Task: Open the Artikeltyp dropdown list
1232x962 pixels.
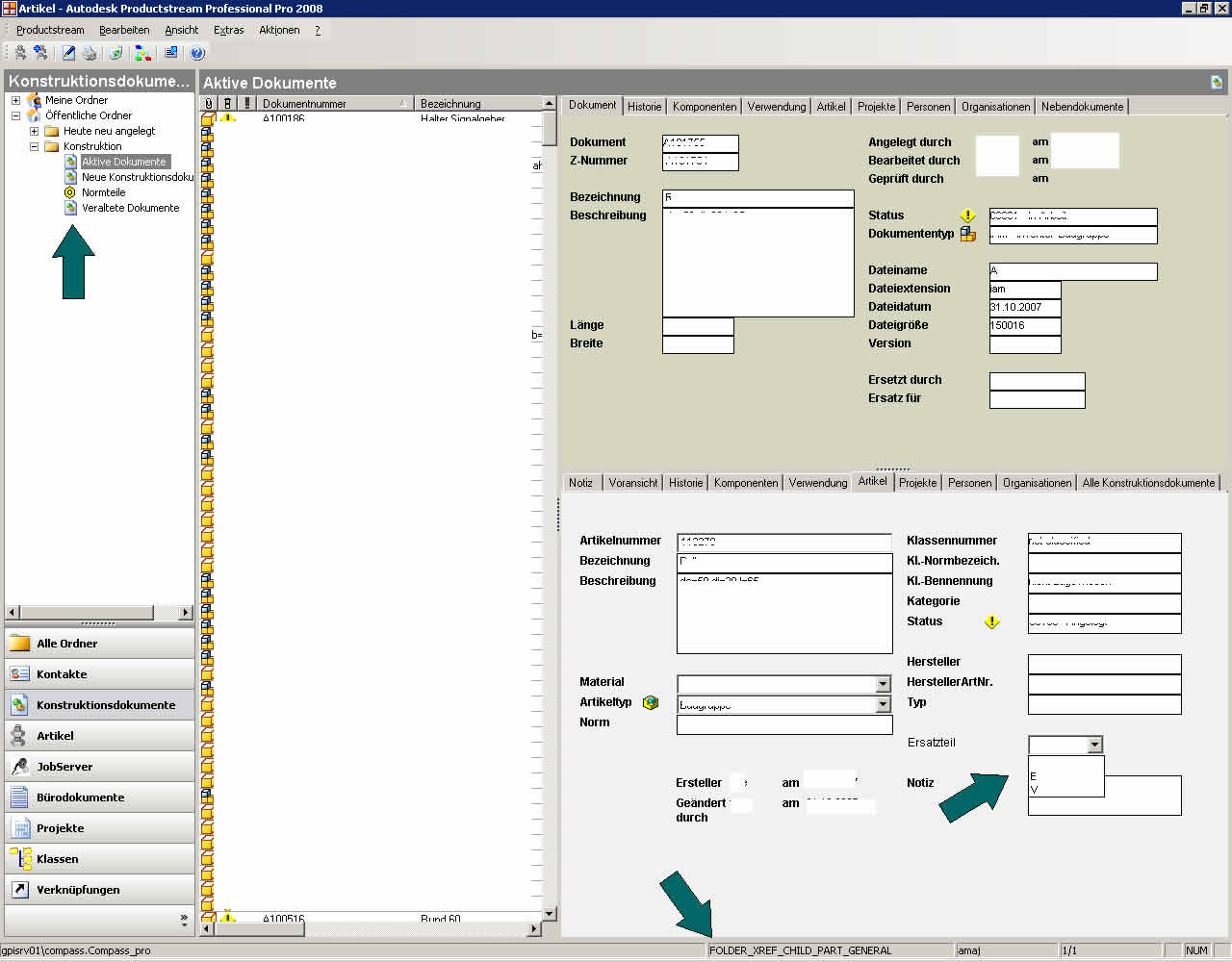Action: point(883,704)
